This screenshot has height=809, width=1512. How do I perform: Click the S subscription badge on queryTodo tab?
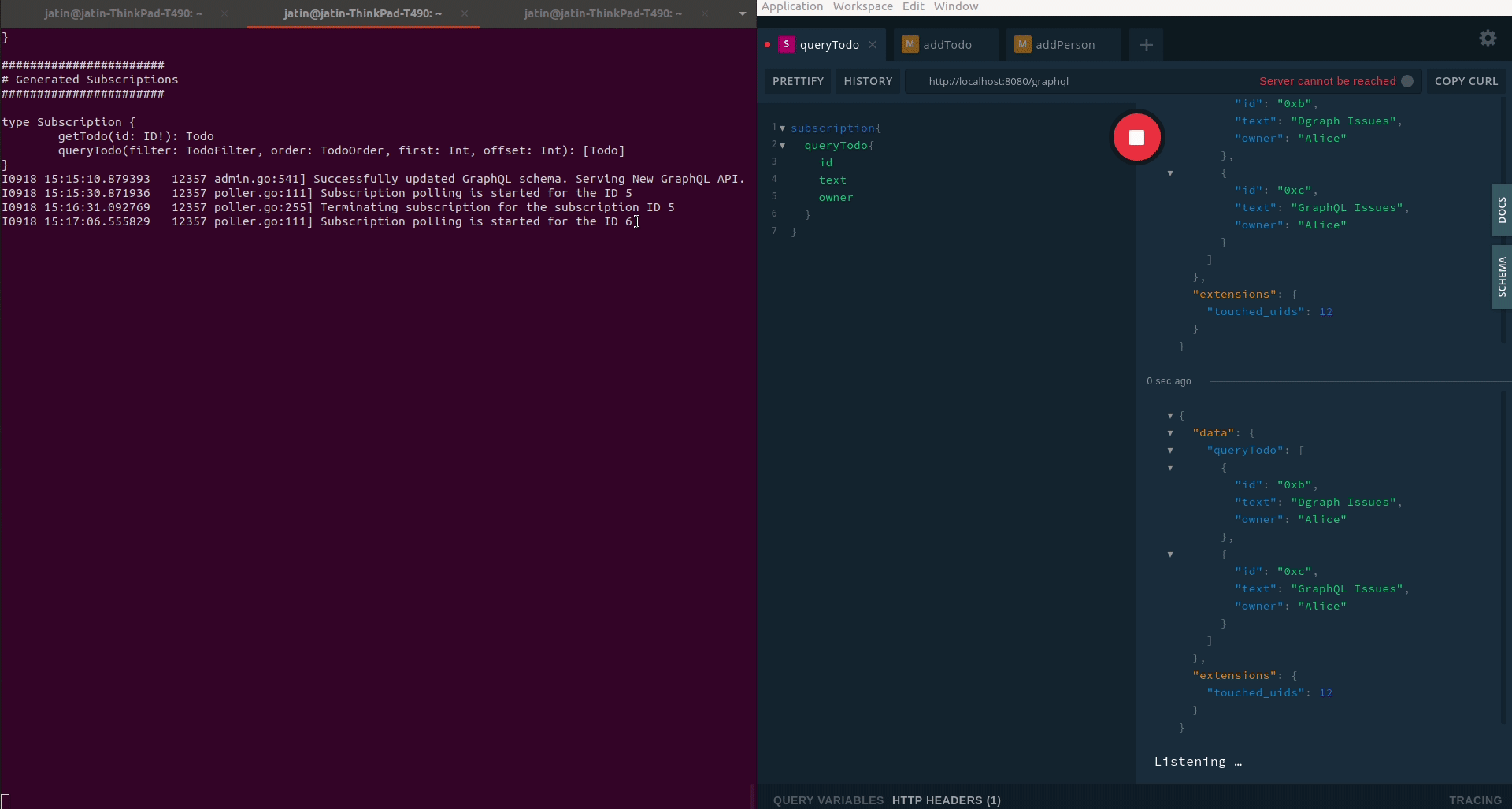786,45
